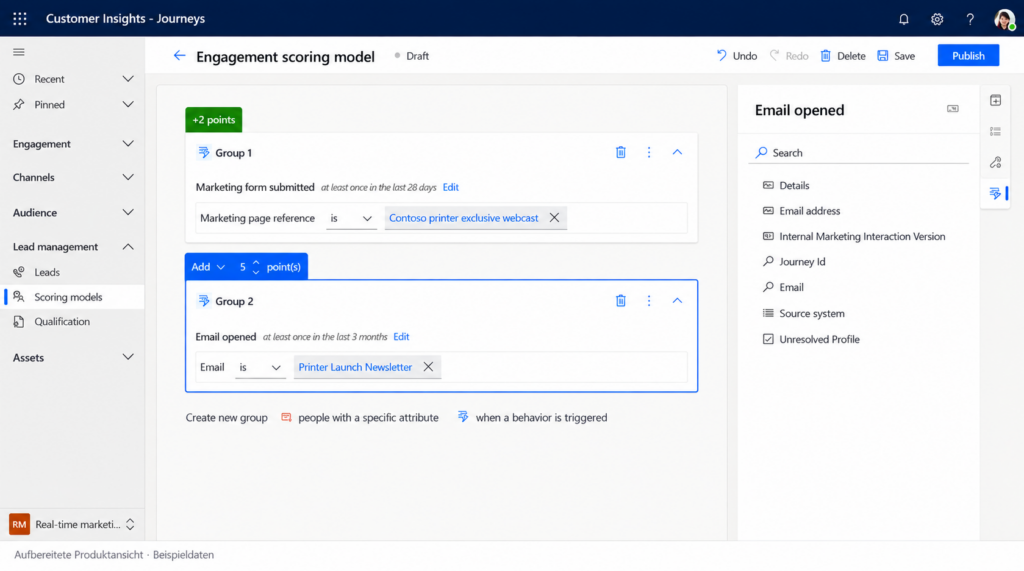The height and width of the screenshot is (571, 1024).
Task: Open the user profile avatar
Action: [1004, 19]
